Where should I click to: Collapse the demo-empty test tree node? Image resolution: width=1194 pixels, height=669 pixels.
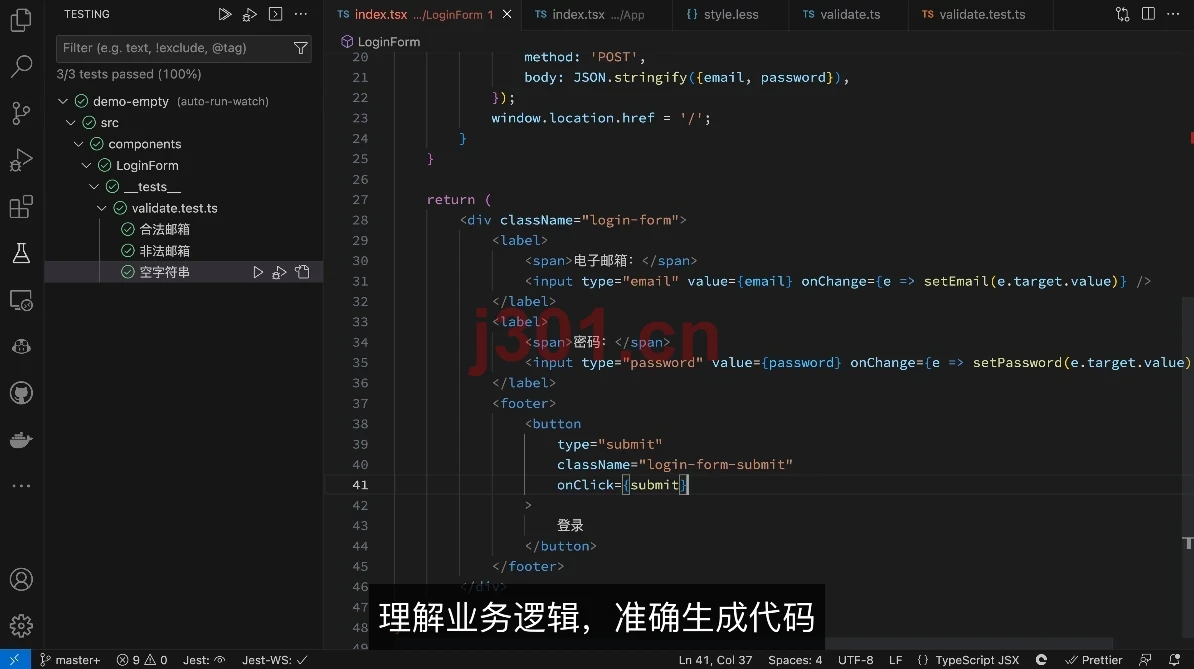click(x=63, y=101)
